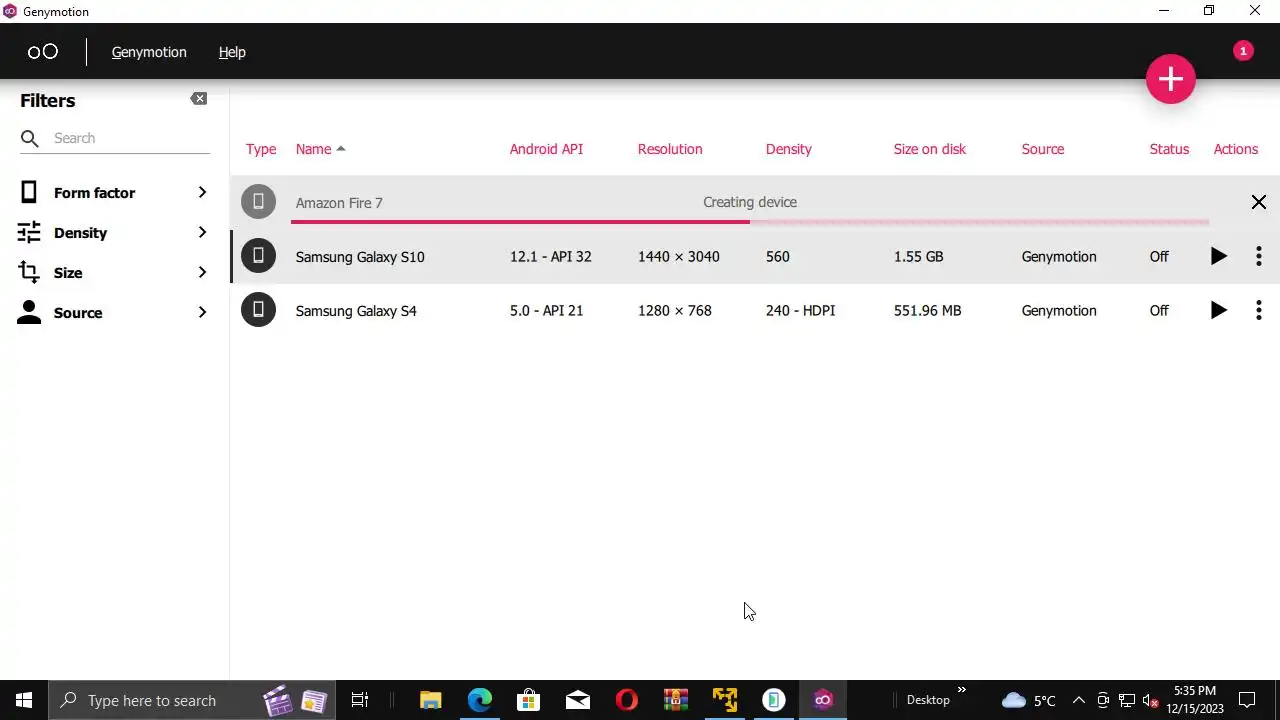Open the weather widget showing 5°C
The height and width of the screenshot is (720, 1280).
[x=1028, y=700]
